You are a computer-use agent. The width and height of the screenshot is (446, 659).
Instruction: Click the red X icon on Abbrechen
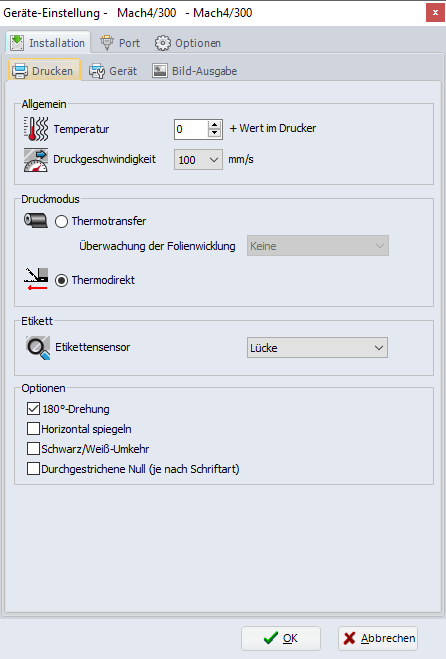pyautogui.click(x=349, y=638)
